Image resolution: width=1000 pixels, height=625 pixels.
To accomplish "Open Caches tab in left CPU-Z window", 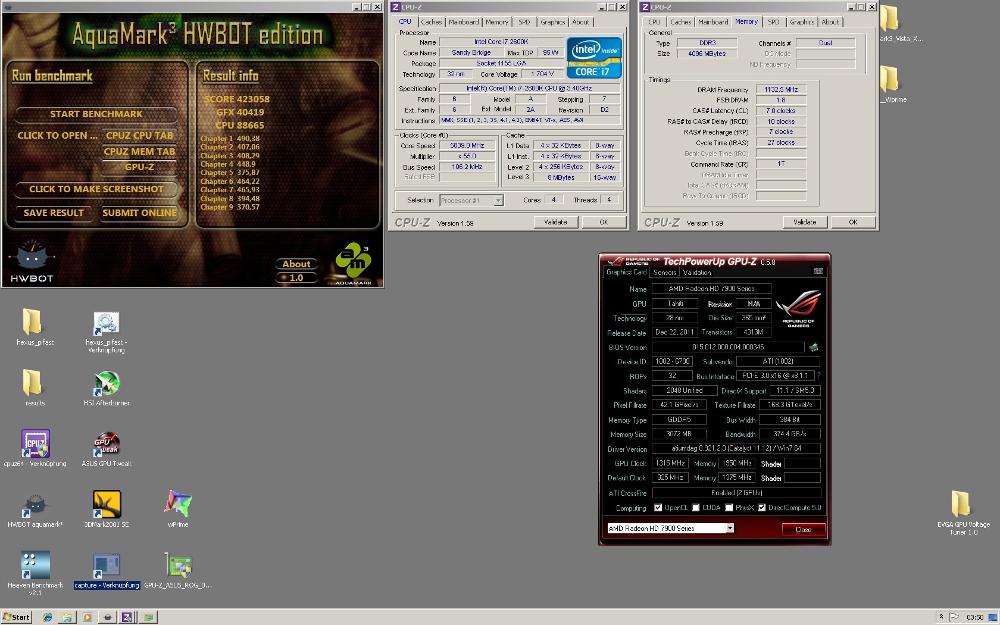I will coord(430,22).
